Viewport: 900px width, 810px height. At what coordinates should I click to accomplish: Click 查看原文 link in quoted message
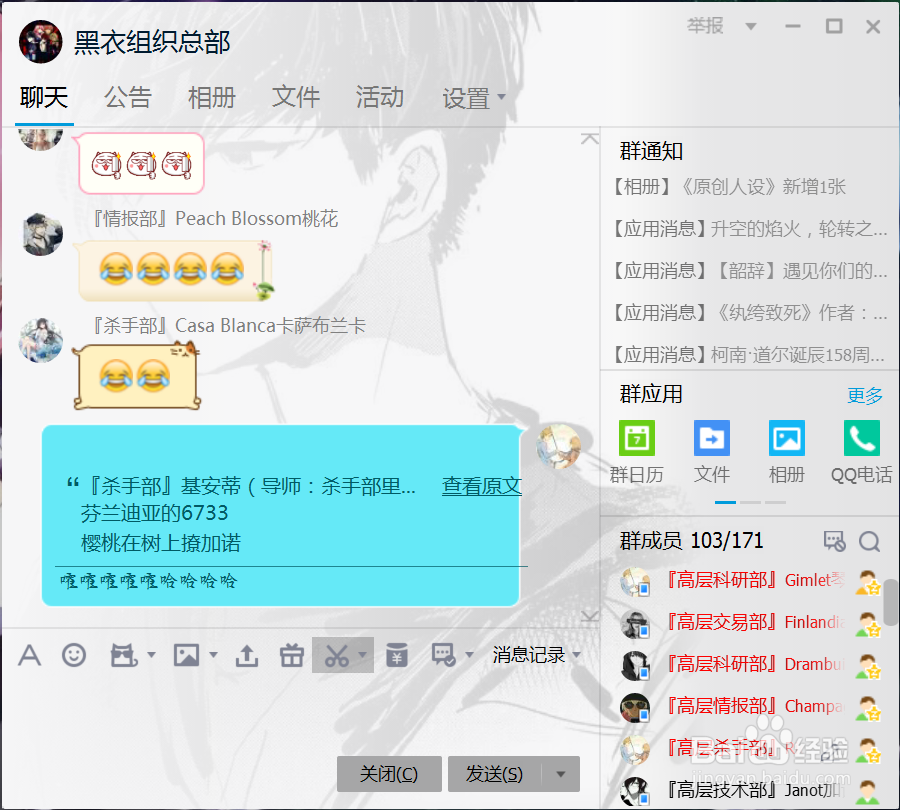click(482, 486)
